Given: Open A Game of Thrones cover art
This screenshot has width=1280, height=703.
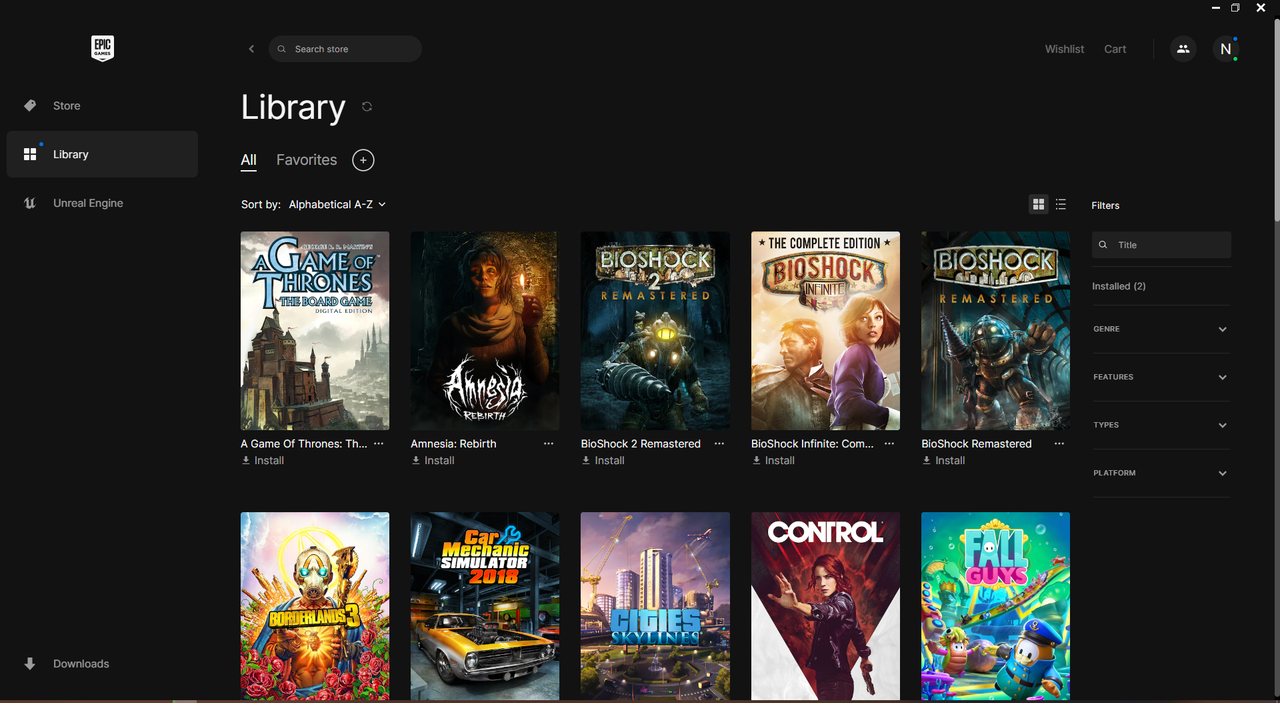Looking at the screenshot, I should tap(315, 331).
